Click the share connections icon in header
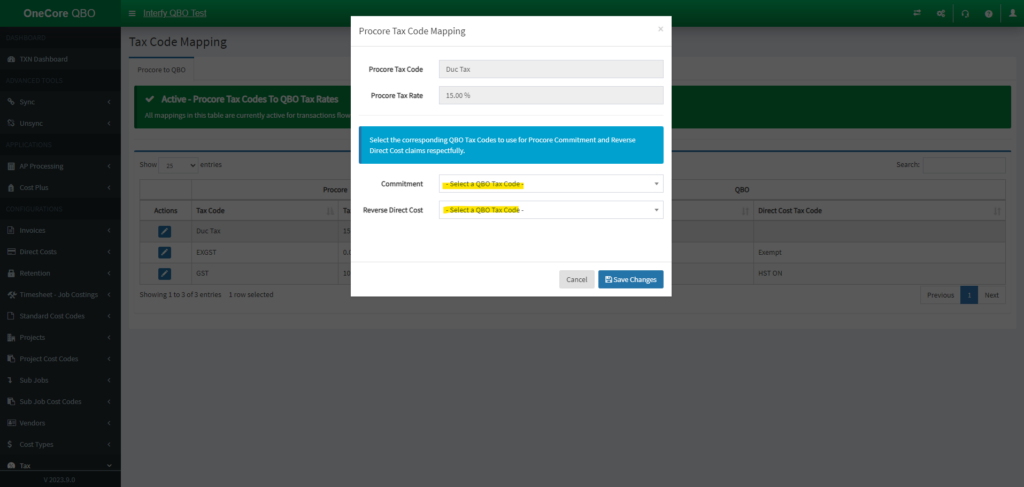This screenshot has width=1024, height=487. 941,13
